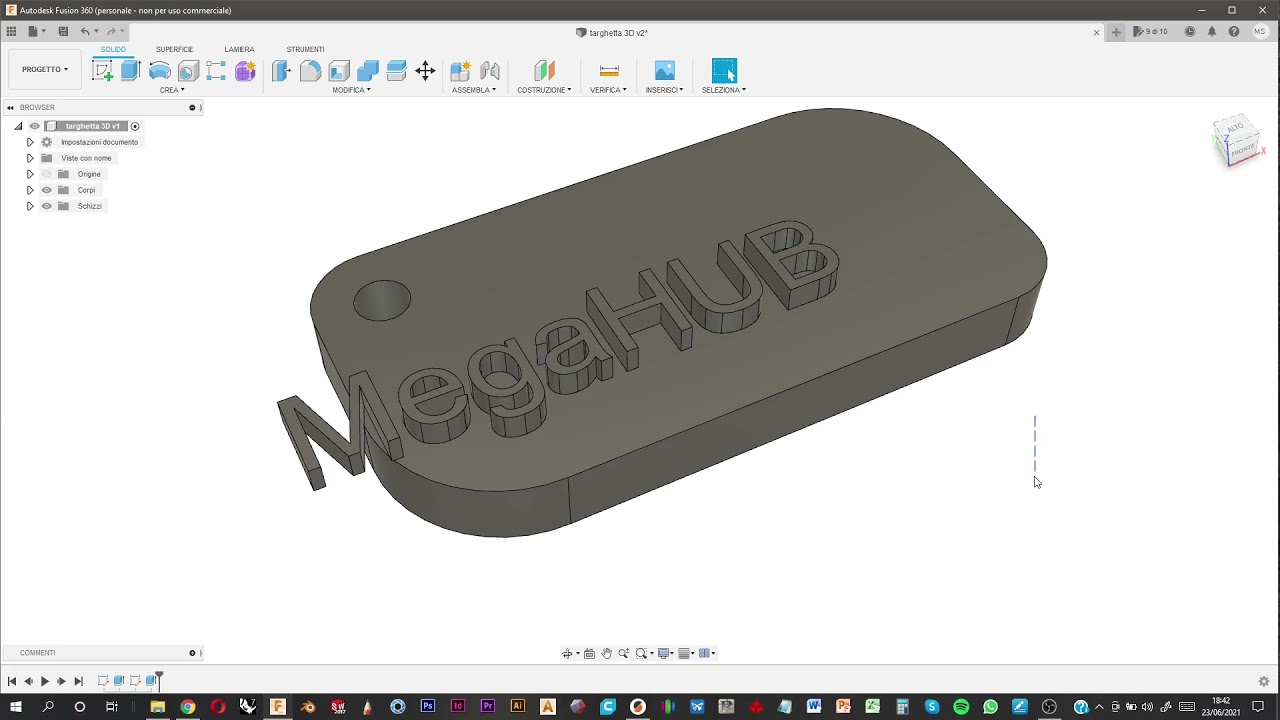The image size is (1280, 720).
Task: Switch to the STRUMENTI tab
Action: (305, 49)
